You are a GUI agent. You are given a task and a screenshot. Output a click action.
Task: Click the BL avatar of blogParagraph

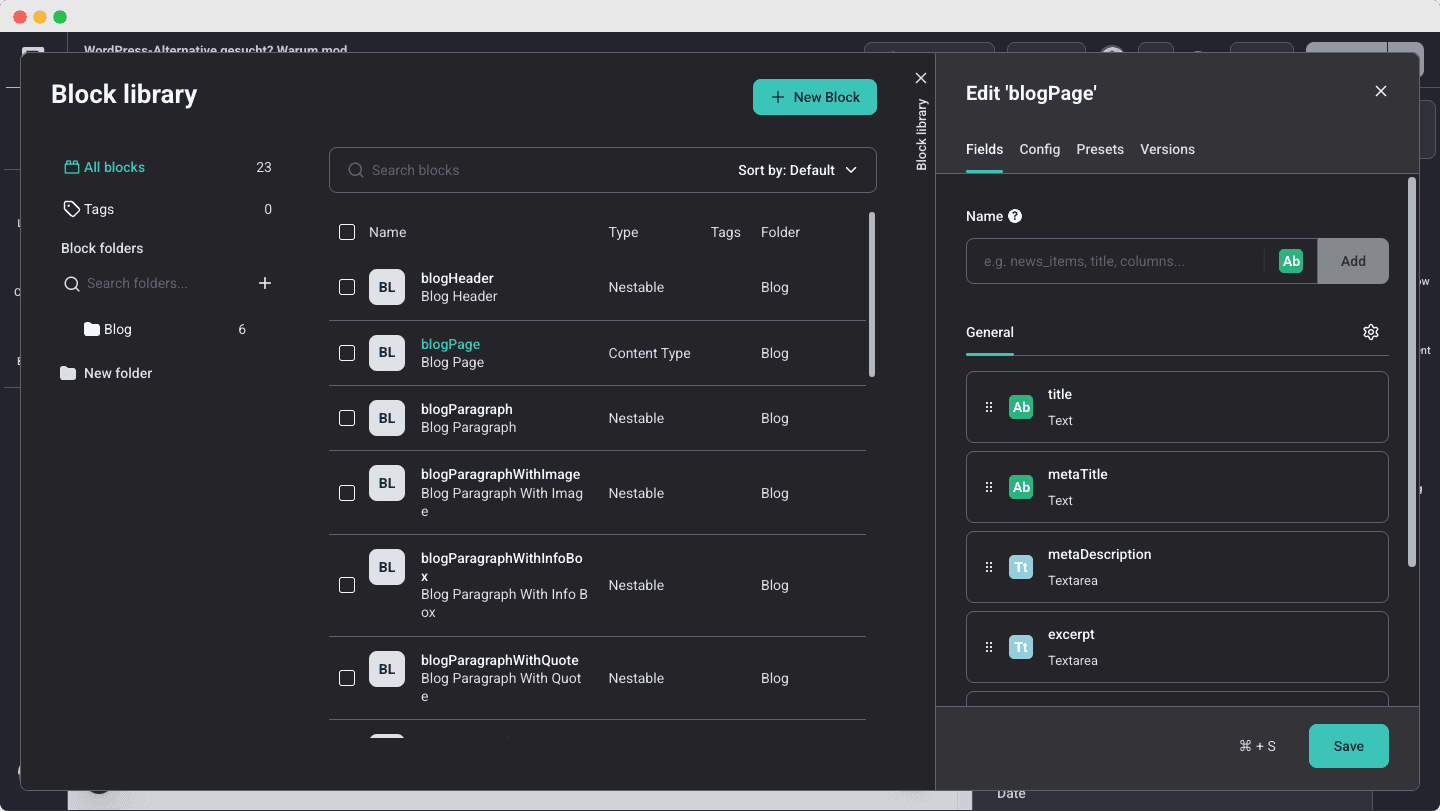tap(387, 418)
